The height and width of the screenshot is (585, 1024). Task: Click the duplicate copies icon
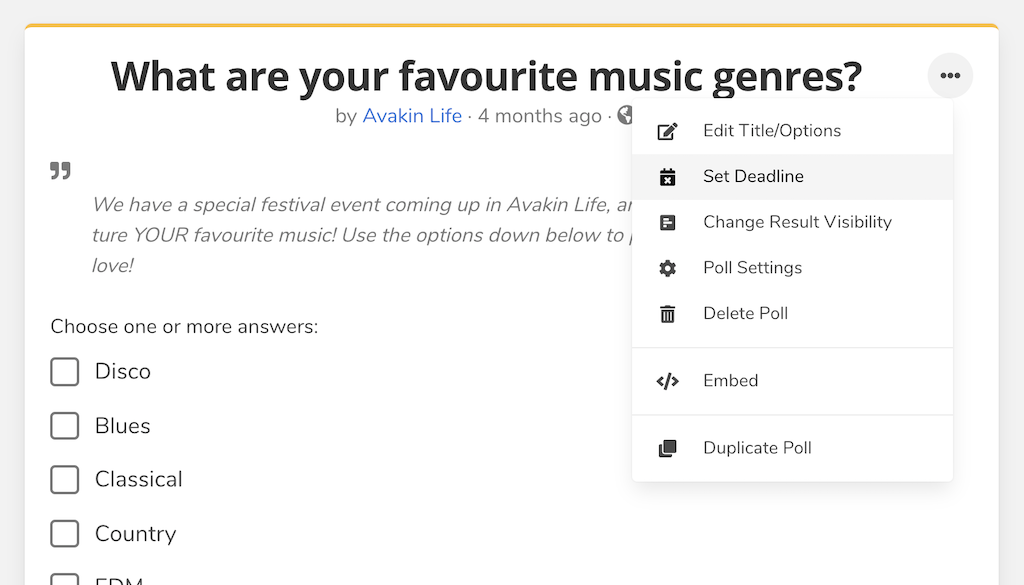coord(667,449)
